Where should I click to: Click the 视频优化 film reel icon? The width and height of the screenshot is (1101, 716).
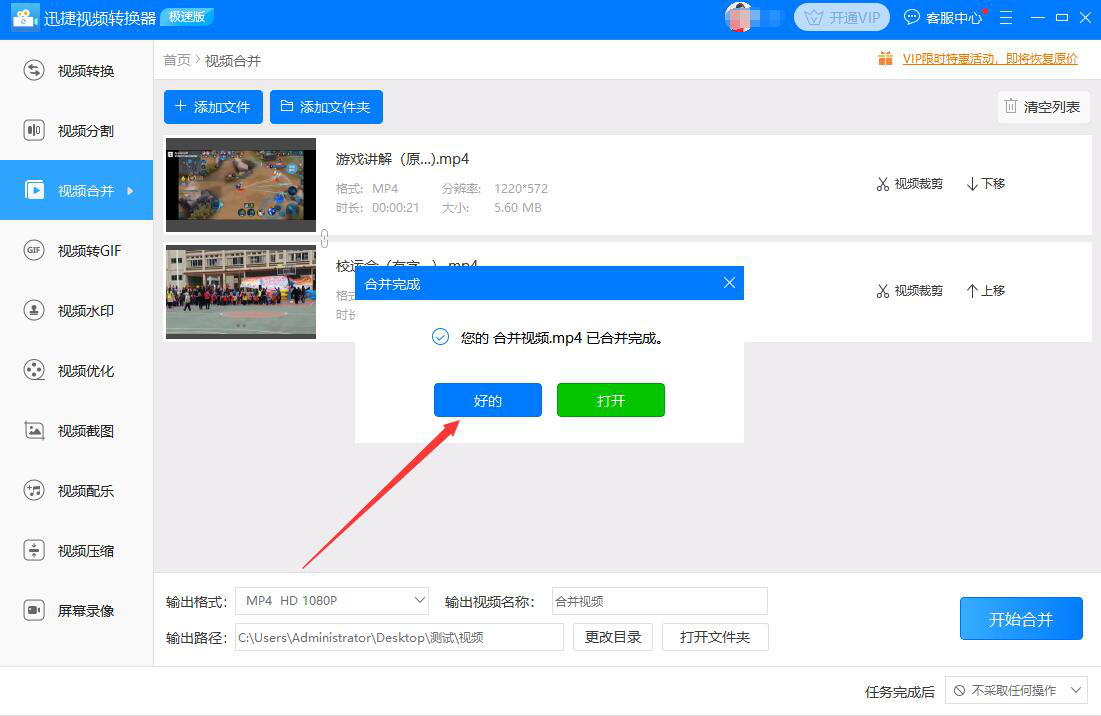34,370
